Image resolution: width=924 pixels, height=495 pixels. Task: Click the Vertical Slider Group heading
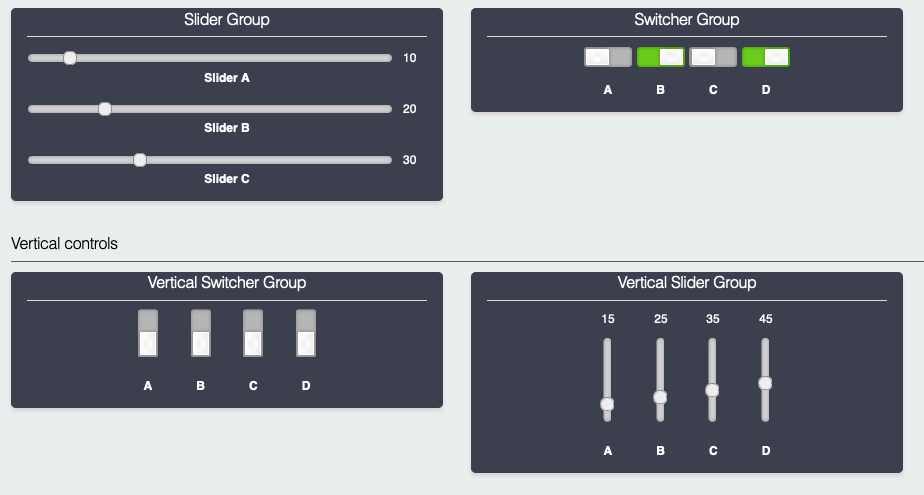687,283
